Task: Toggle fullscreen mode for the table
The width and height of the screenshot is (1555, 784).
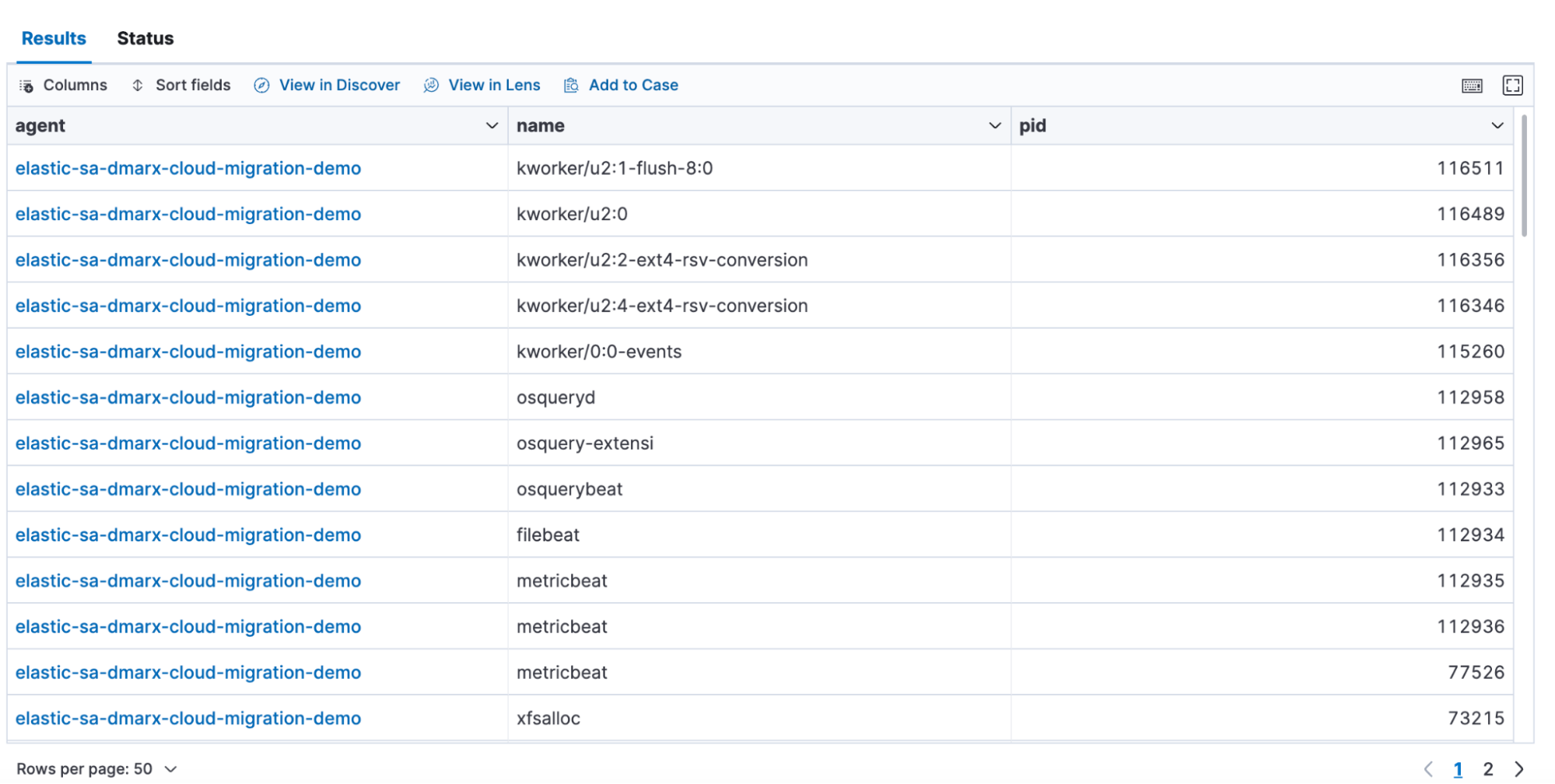Action: (x=1512, y=86)
